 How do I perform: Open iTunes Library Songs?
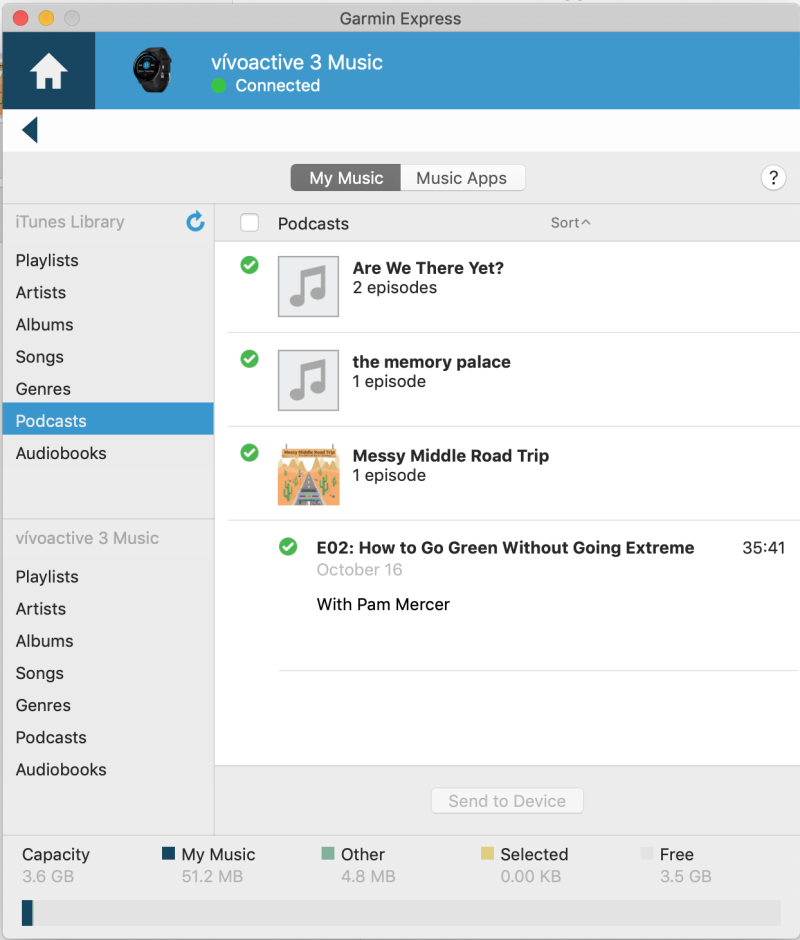(108, 357)
